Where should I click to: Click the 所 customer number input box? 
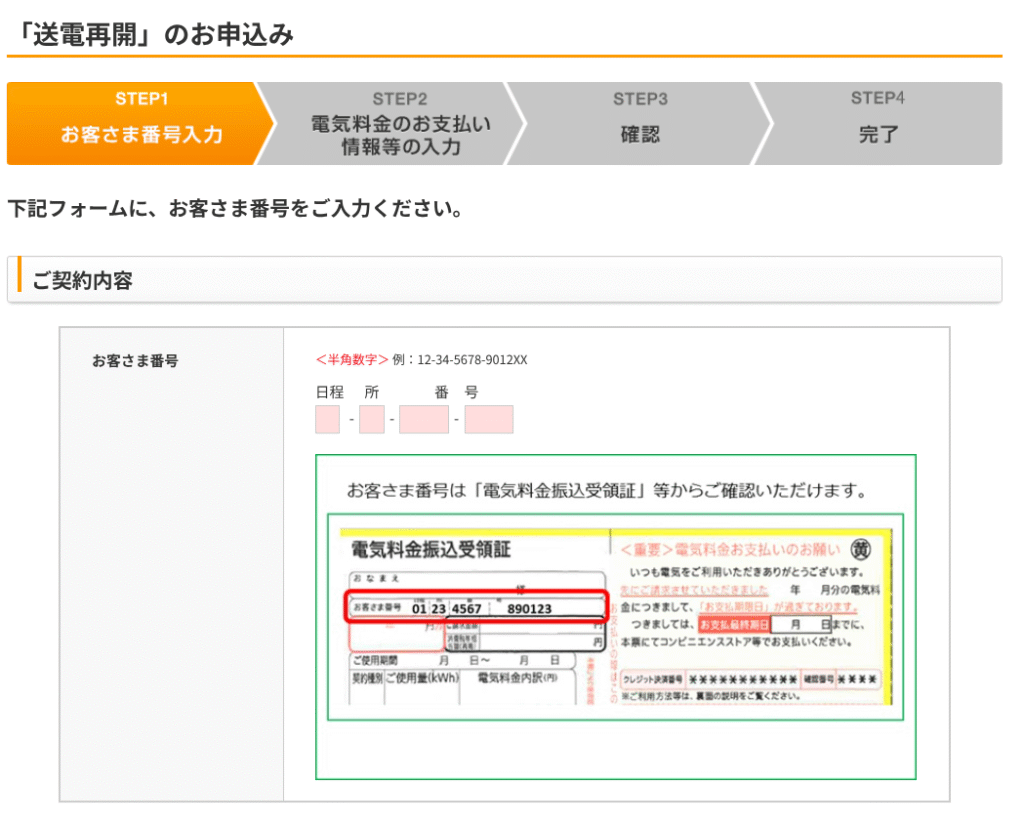(x=372, y=420)
